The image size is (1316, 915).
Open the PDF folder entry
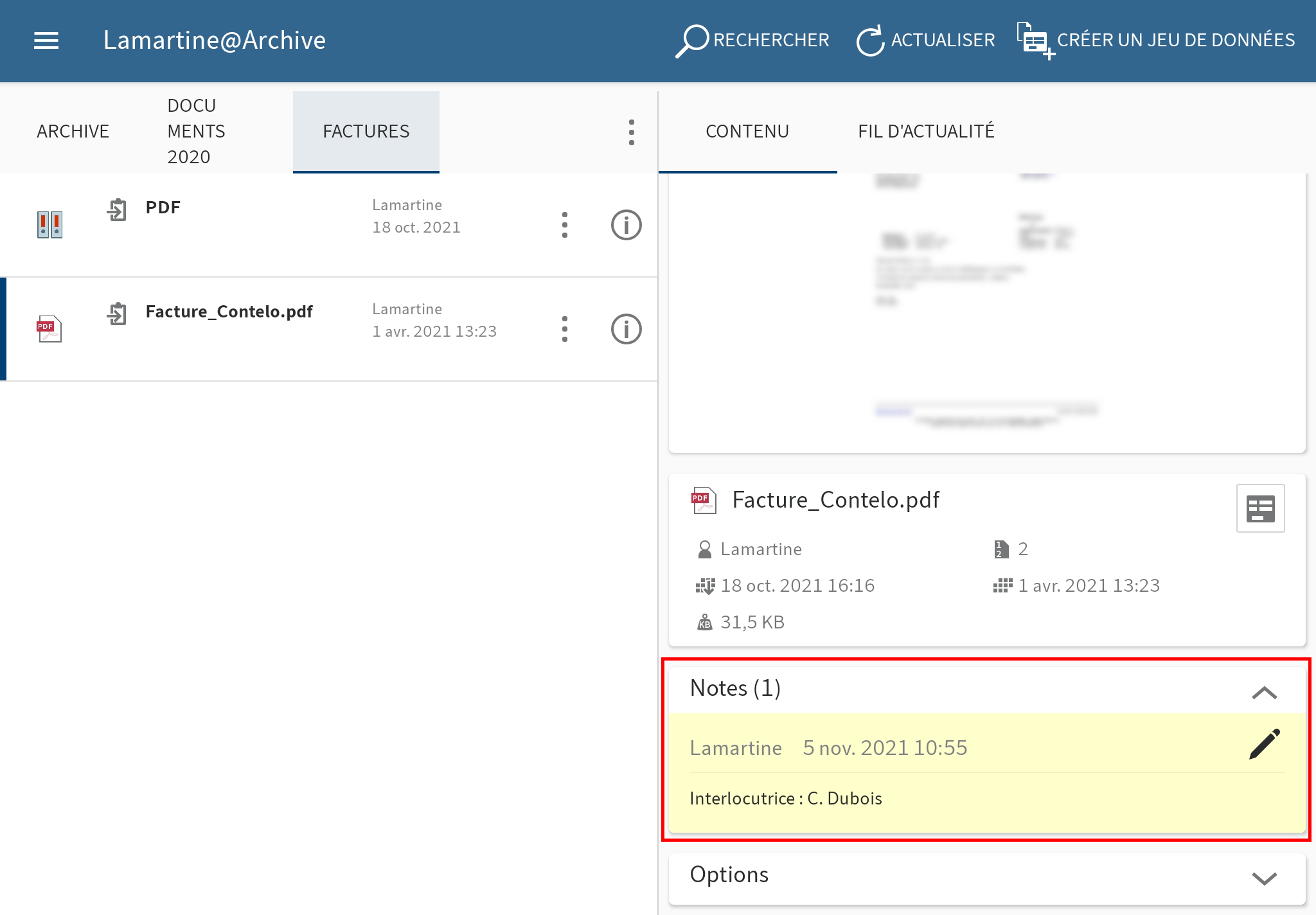click(x=329, y=225)
